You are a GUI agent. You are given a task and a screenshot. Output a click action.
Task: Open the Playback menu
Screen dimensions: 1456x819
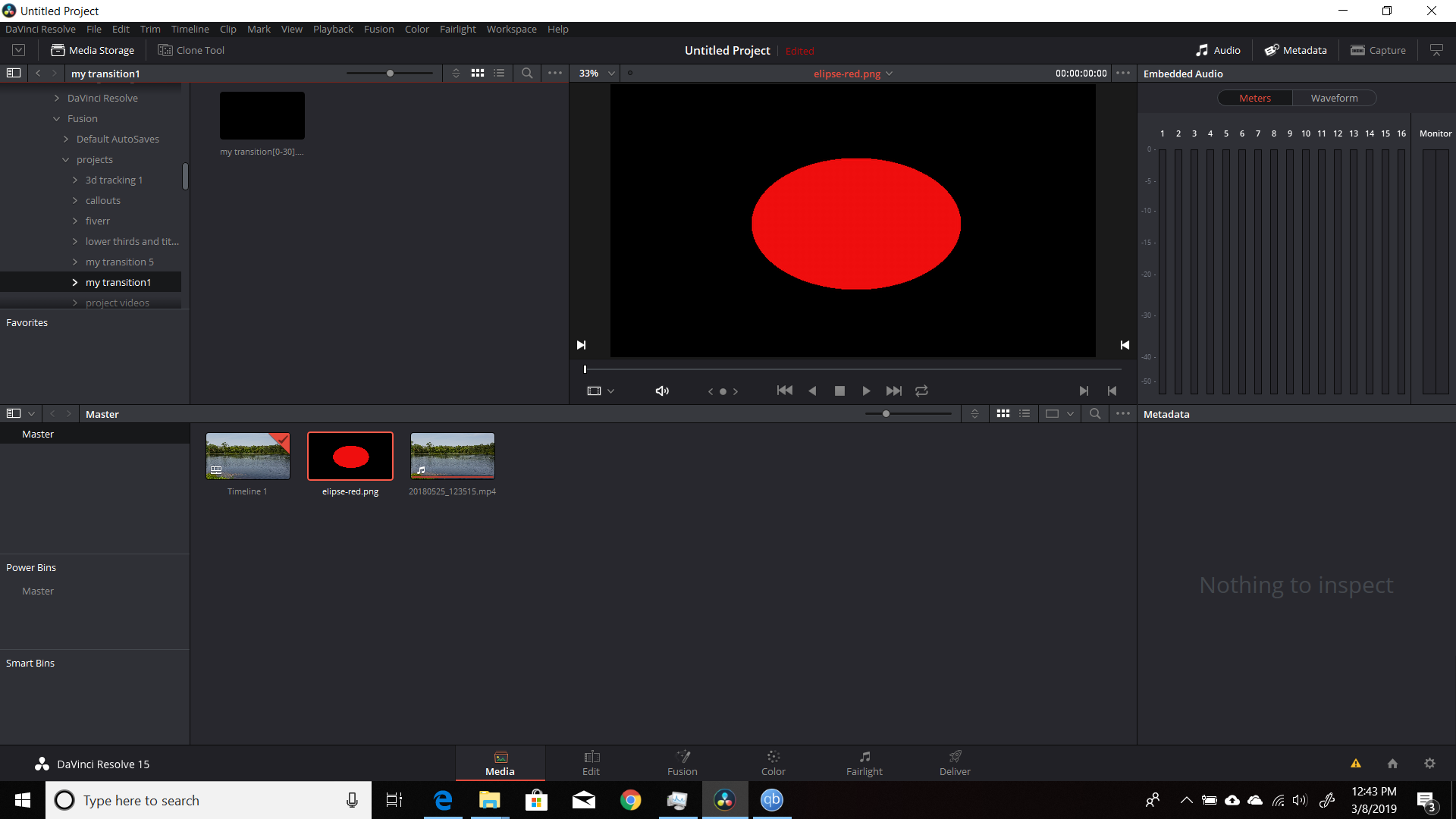coord(333,29)
